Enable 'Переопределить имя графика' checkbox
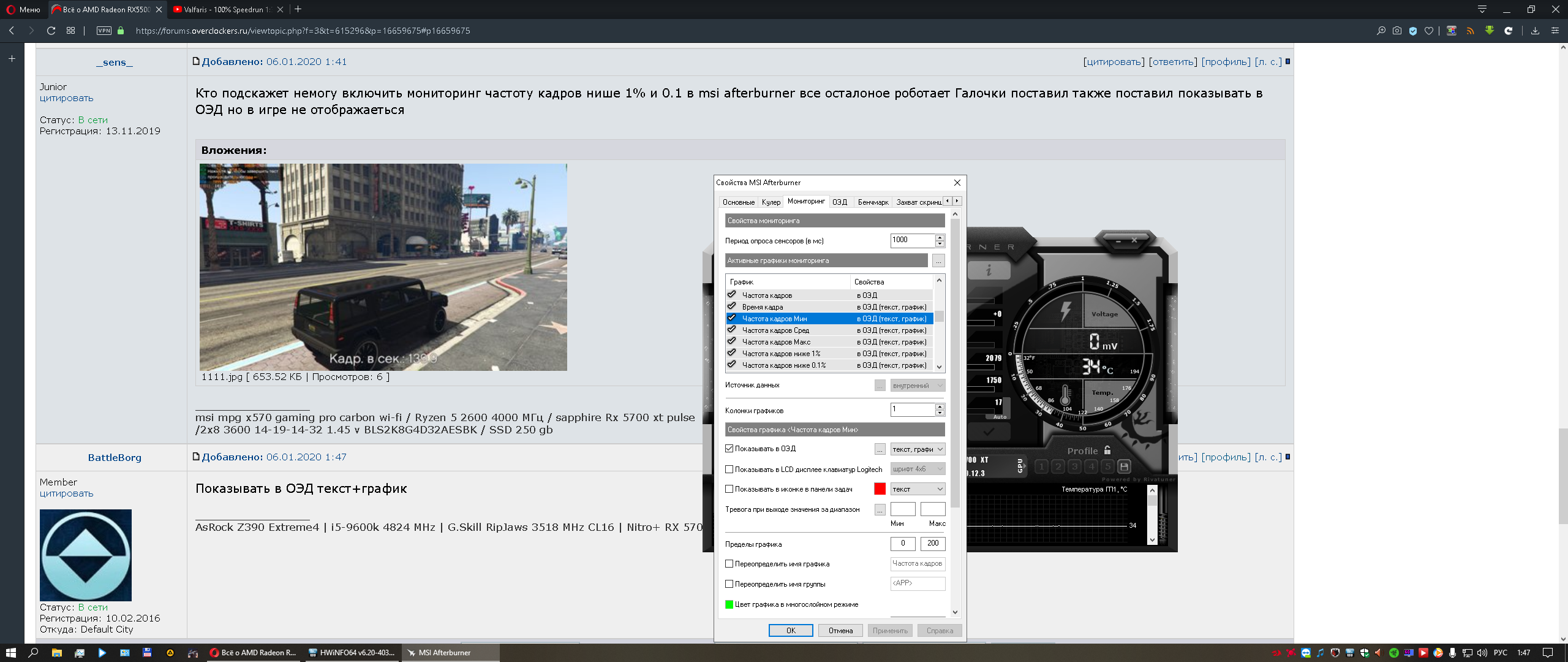The width and height of the screenshot is (1568, 662). point(729,564)
